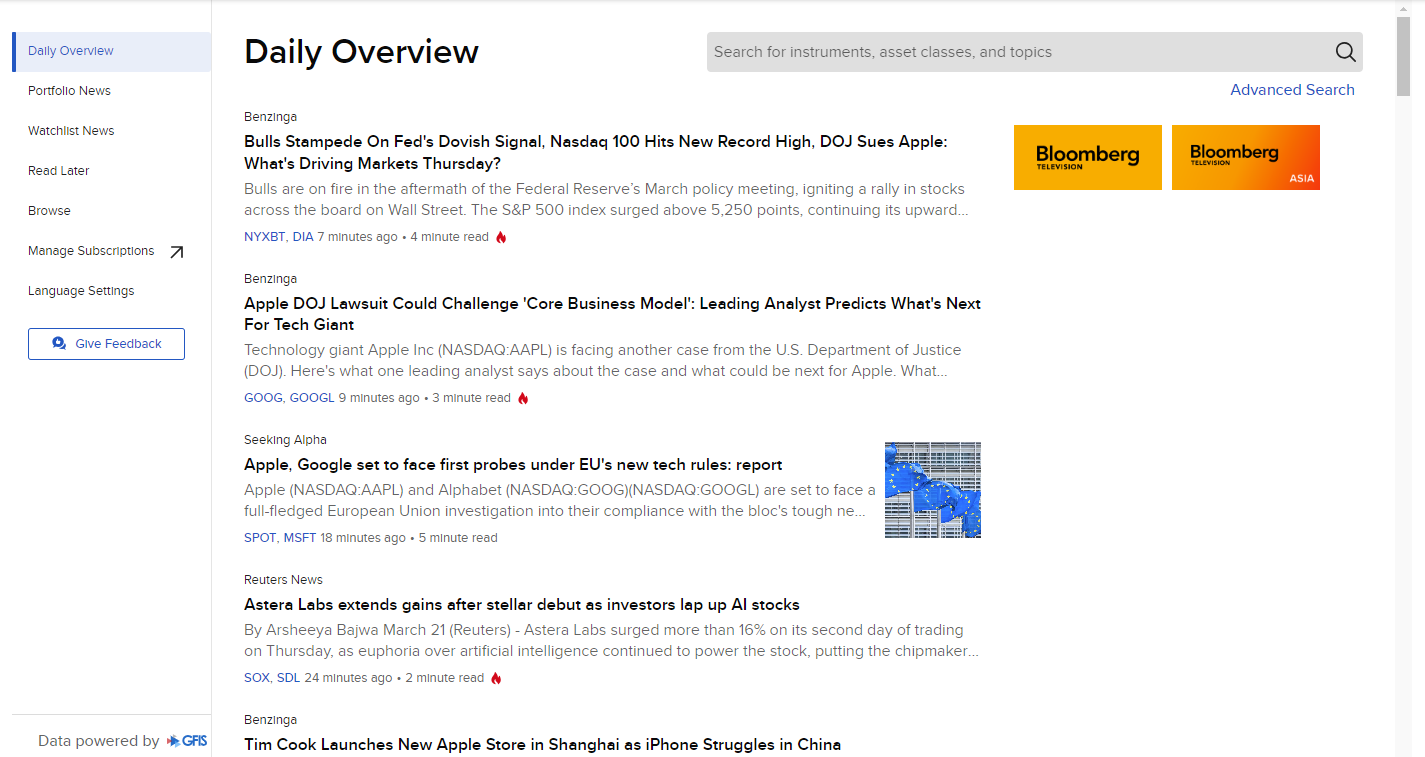Open Language Settings
The width and height of the screenshot is (1425, 757).
[x=81, y=290]
